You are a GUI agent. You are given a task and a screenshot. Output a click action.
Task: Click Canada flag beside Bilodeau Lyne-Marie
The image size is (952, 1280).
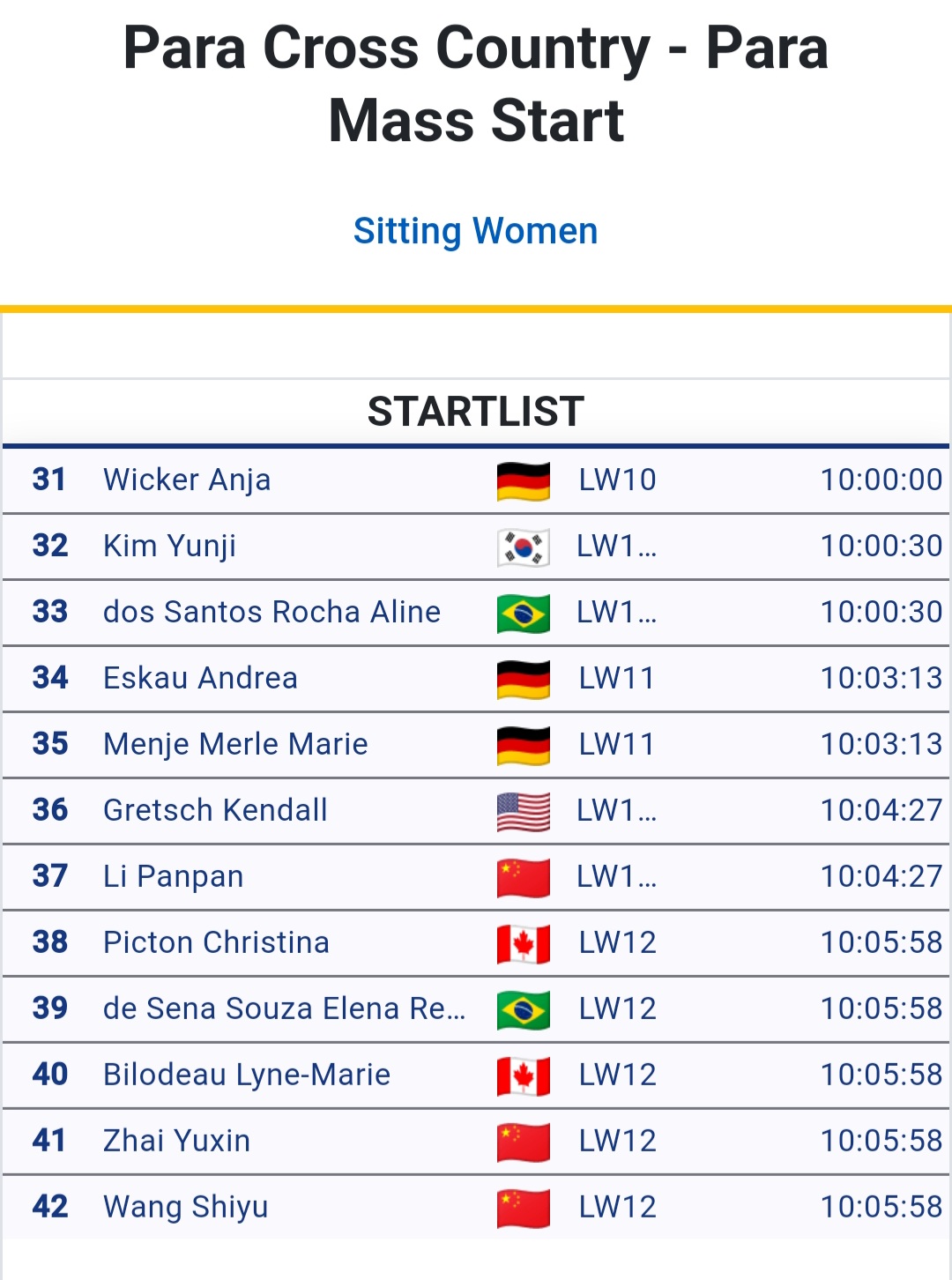[524, 1076]
